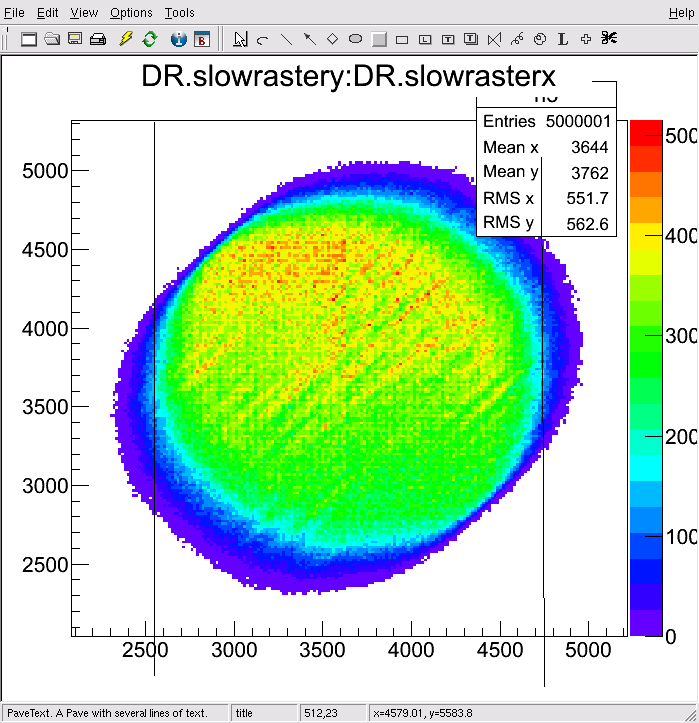
Task: Select the Ellipse drawing tool
Action: click(x=355, y=39)
